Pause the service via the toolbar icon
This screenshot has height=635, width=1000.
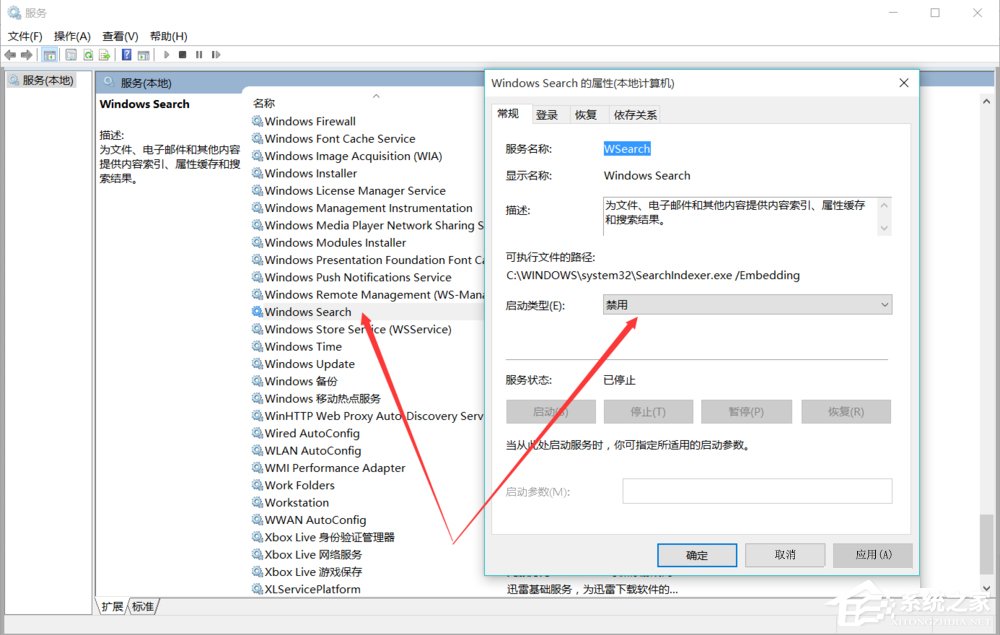click(199, 54)
